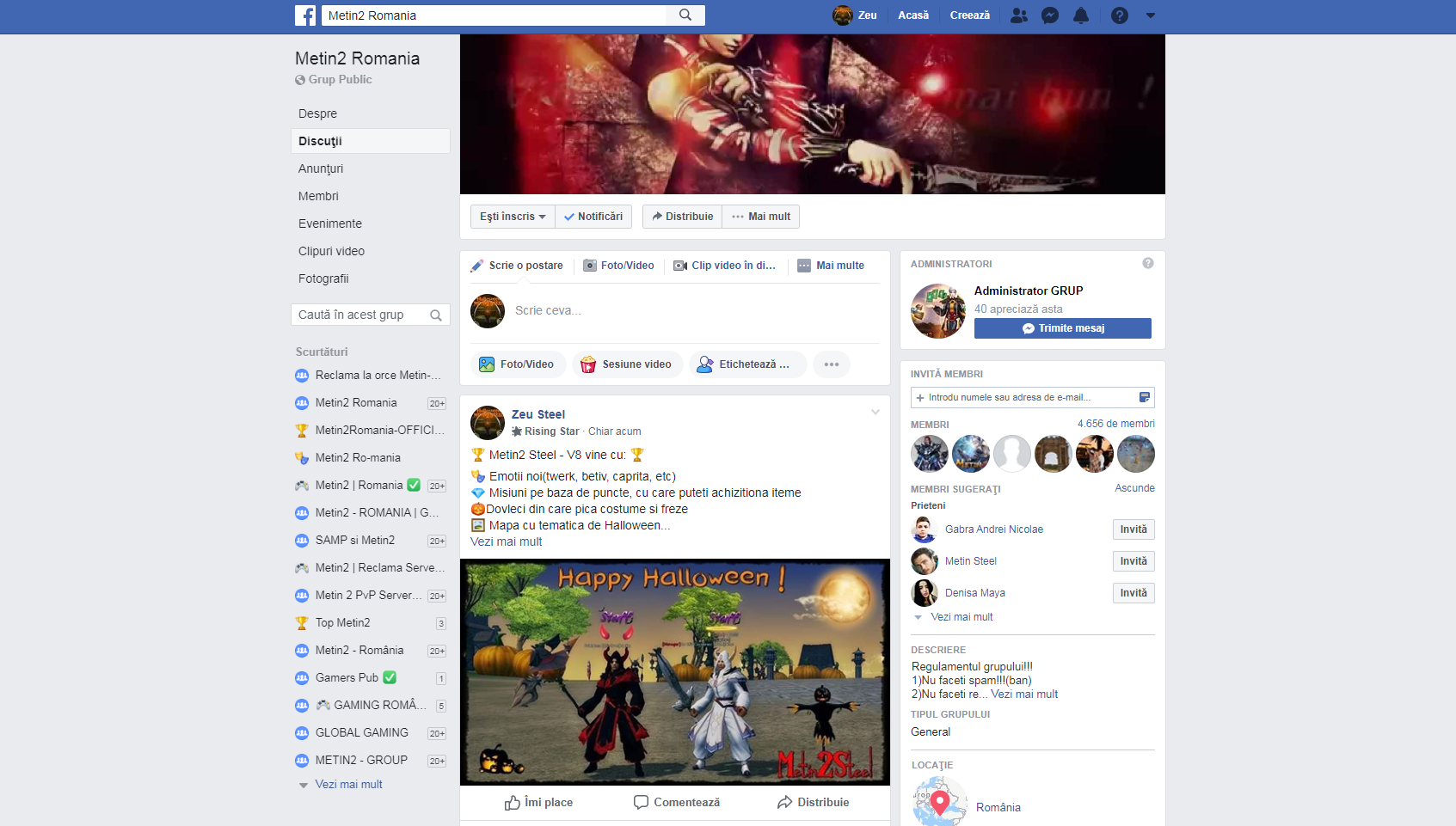The width and height of the screenshot is (1456, 826).
Task: Open the Friend requests icon
Action: tap(1019, 15)
